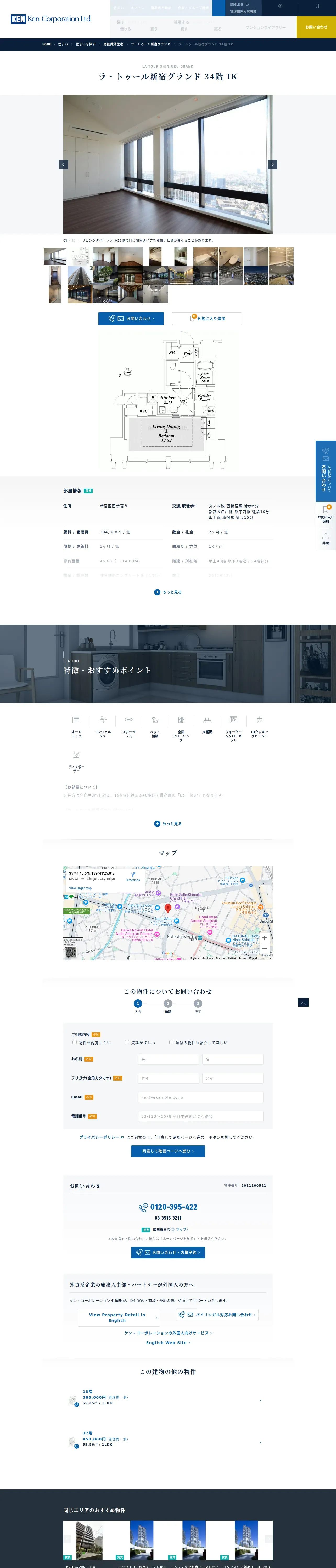Click the 電話番号 phone input field
This screenshot has width=336, height=1568.
[201, 1116]
